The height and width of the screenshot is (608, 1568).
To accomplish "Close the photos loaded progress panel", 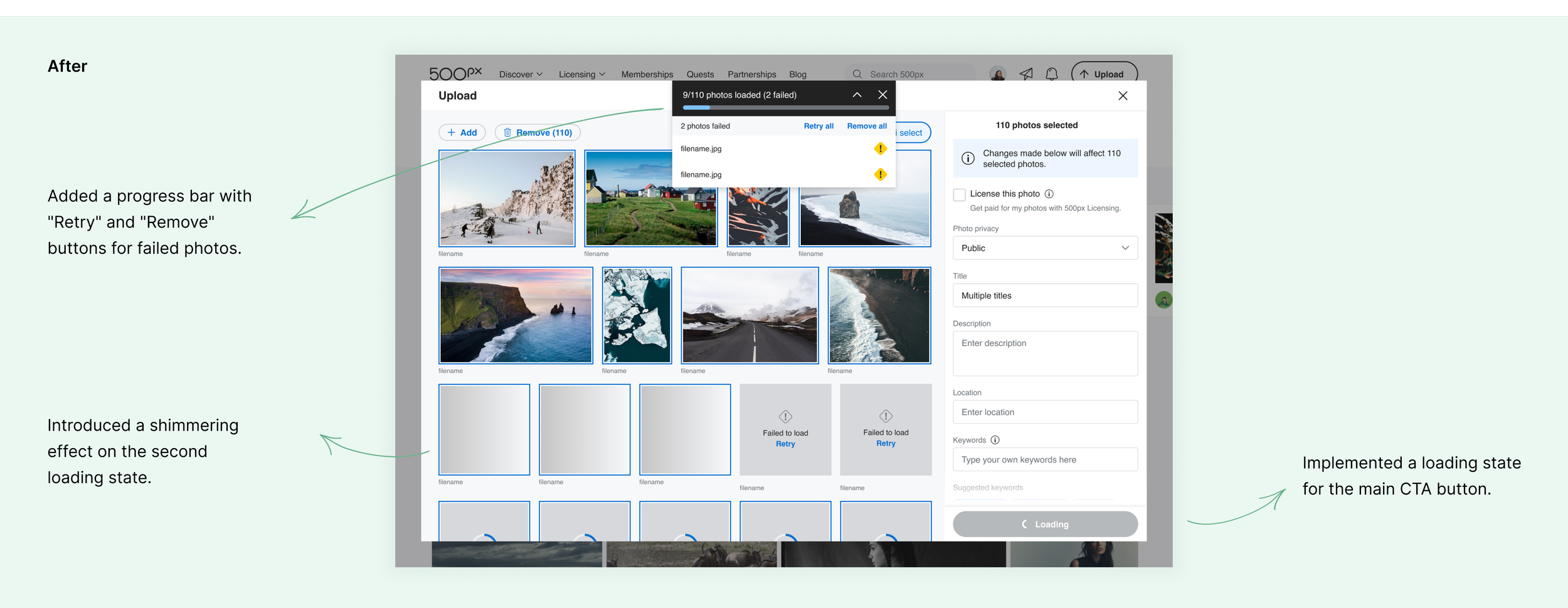I will [882, 95].
